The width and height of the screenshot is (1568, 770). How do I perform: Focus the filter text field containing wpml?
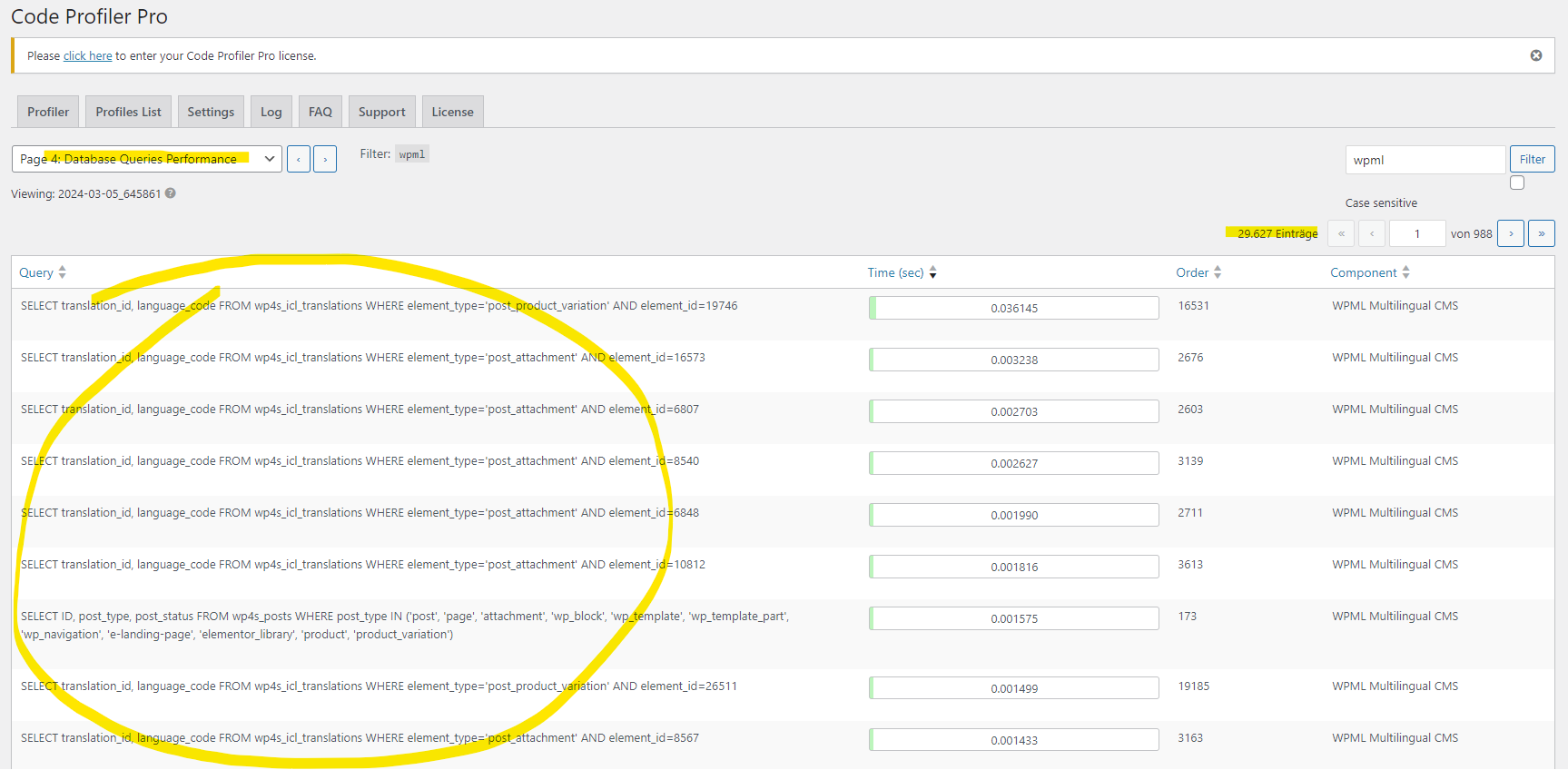tap(1425, 160)
